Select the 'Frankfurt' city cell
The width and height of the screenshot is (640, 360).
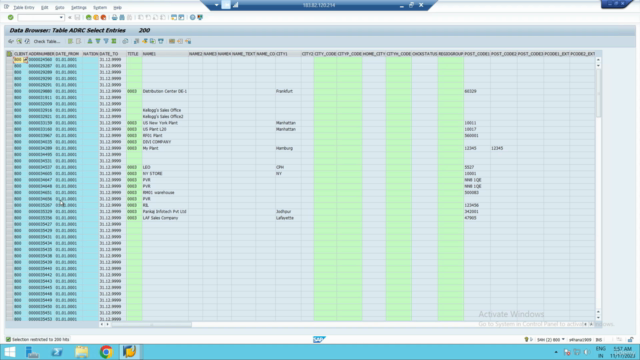[288, 91]
